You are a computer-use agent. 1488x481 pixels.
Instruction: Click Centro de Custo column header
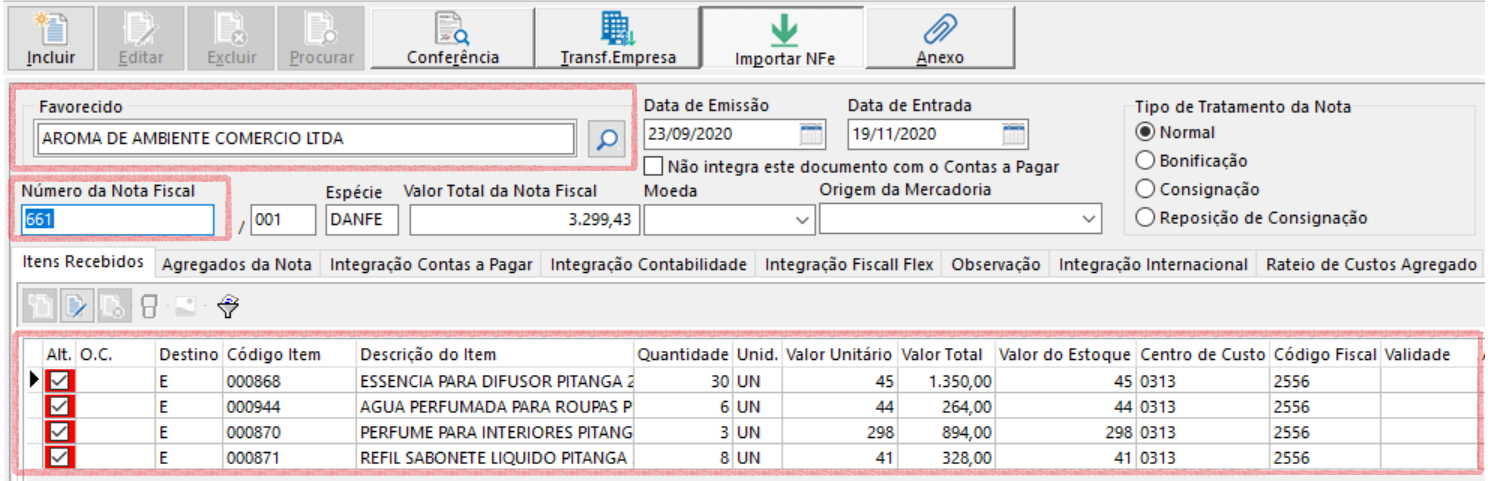[x=1203, y=354]
